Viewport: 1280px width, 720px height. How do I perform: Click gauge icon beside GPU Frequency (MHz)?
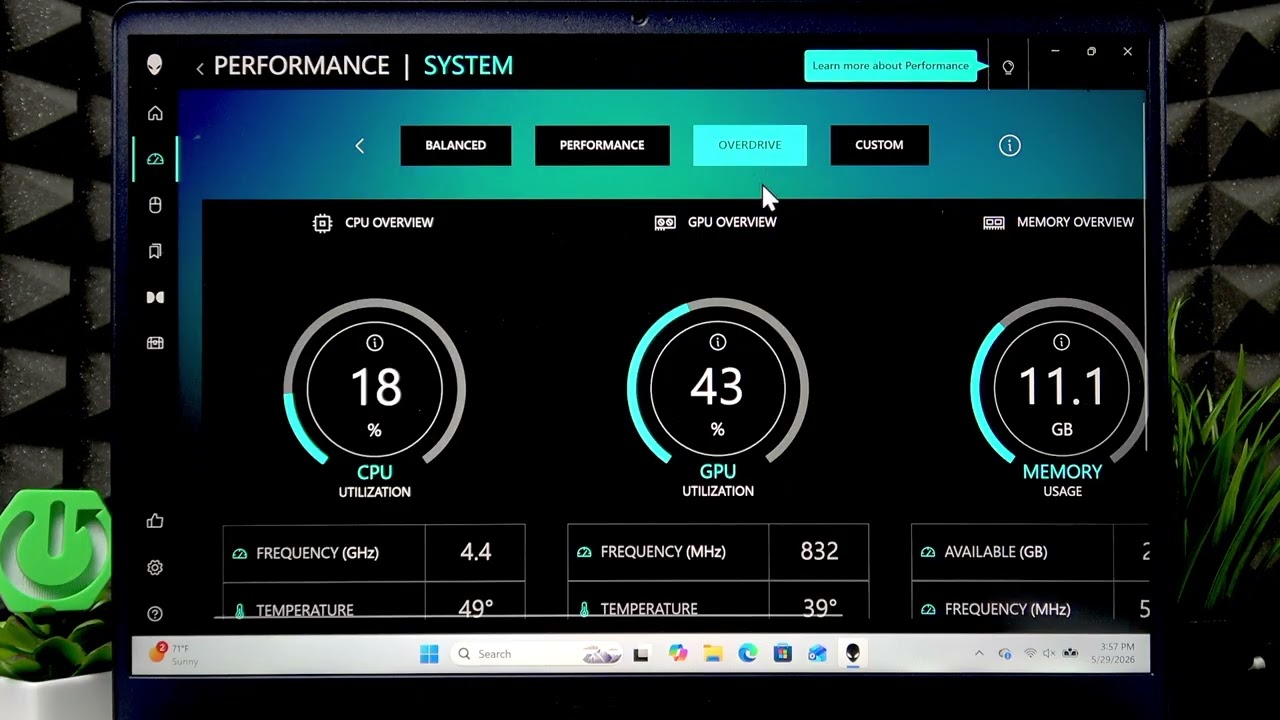click(584, 552)
